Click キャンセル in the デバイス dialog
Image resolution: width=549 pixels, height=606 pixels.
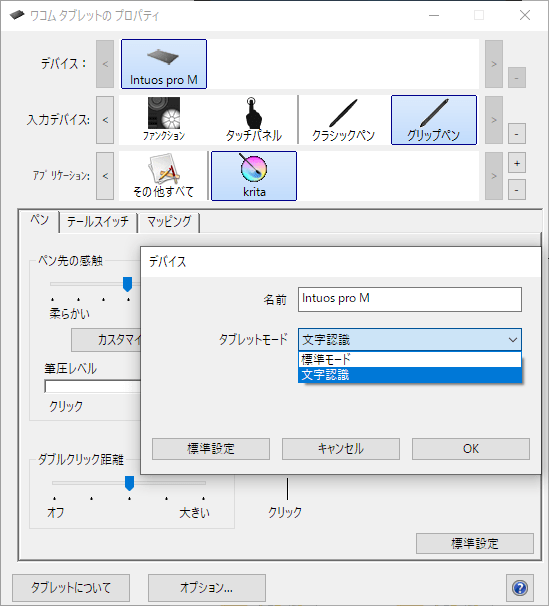point(341,449)
